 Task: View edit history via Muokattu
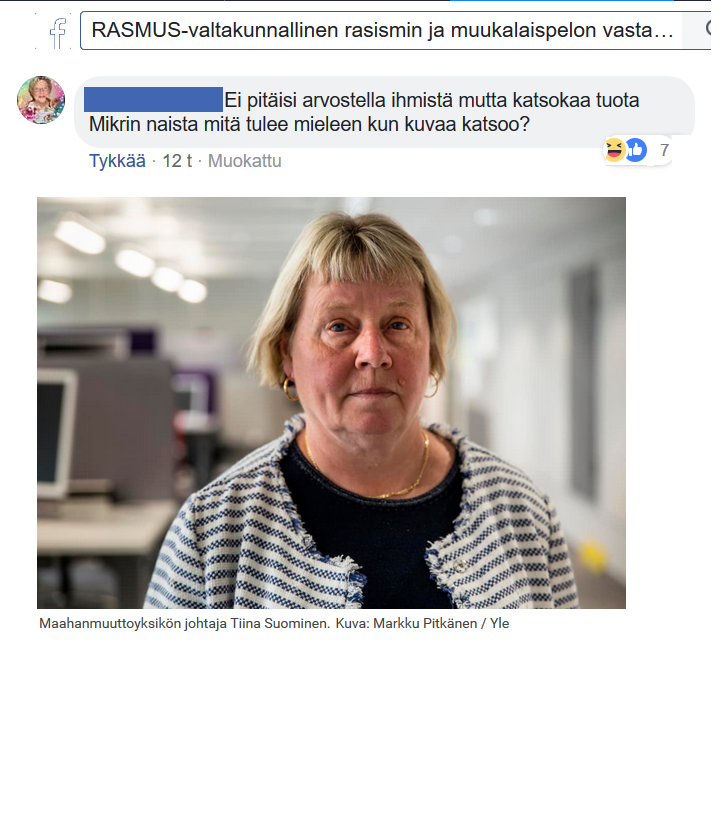[244, 161]
